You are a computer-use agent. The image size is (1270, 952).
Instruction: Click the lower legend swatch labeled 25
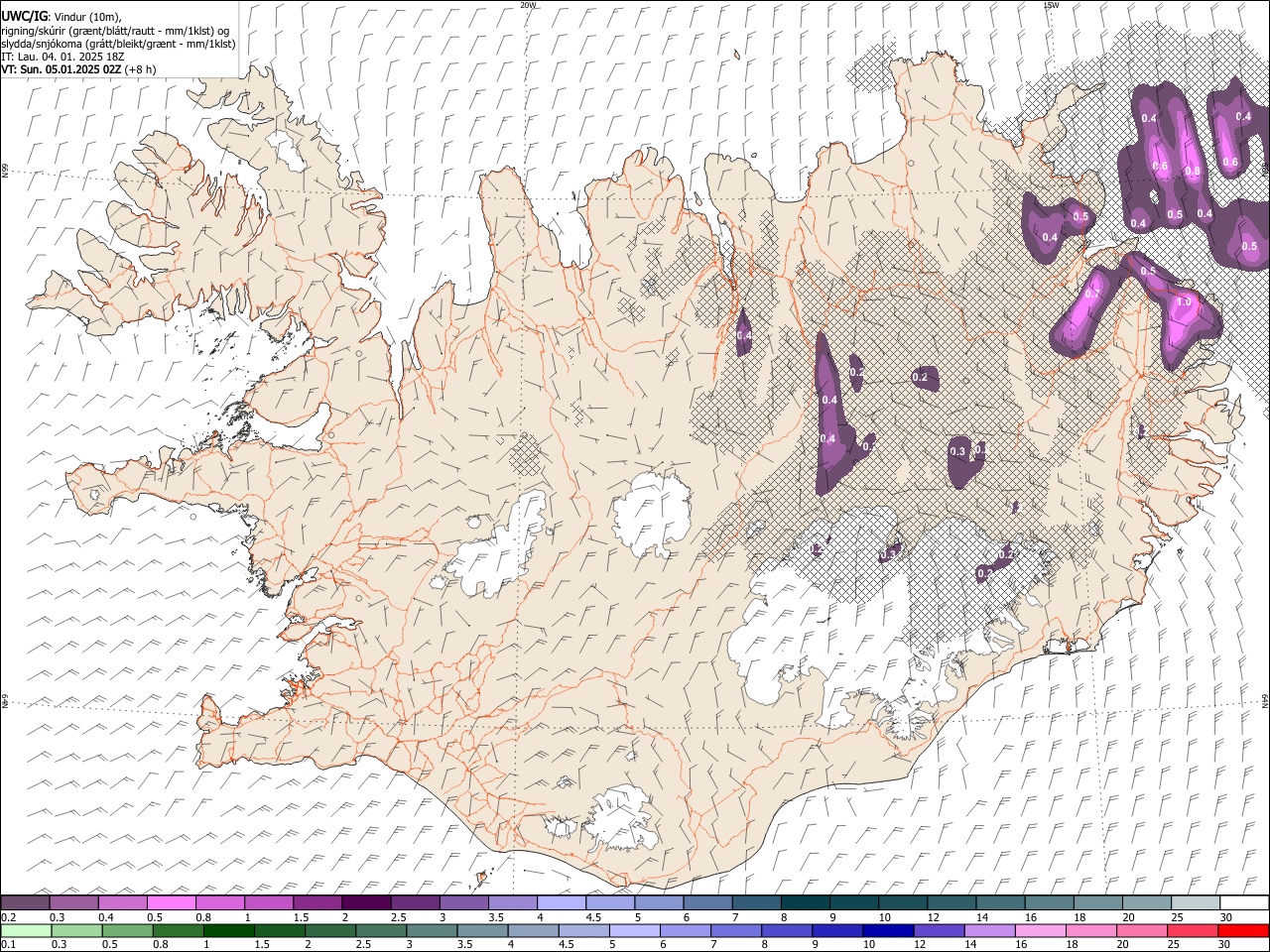click(x=1192, y=930)
